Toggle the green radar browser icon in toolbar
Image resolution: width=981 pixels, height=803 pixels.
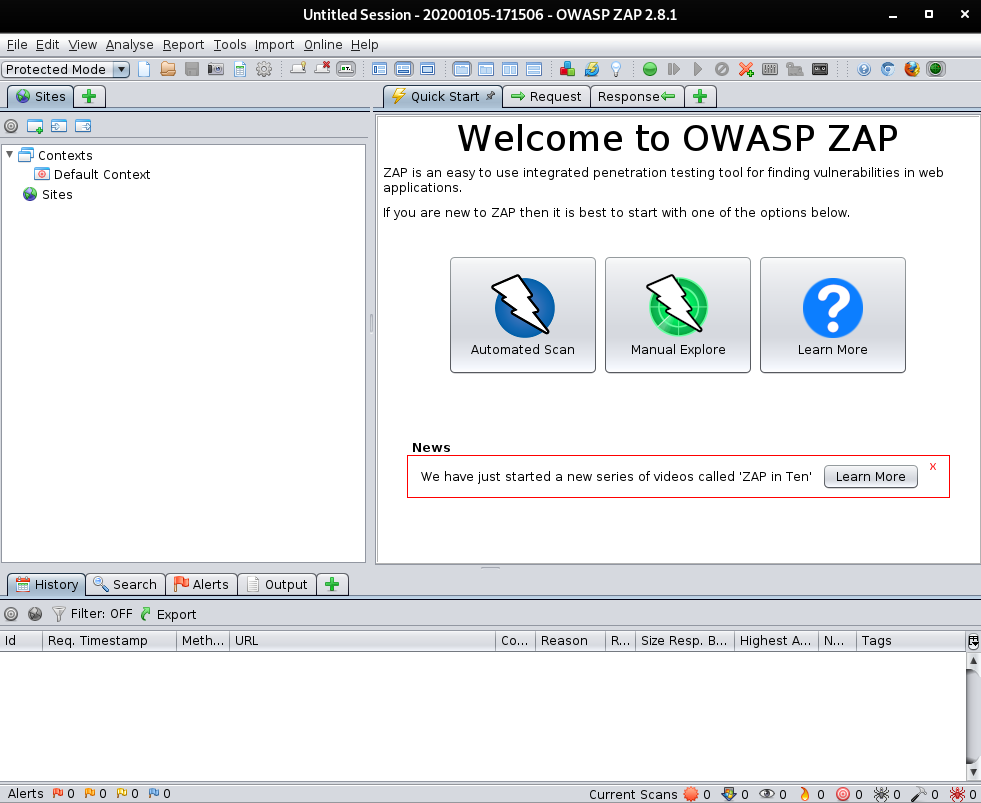point(936,69)
